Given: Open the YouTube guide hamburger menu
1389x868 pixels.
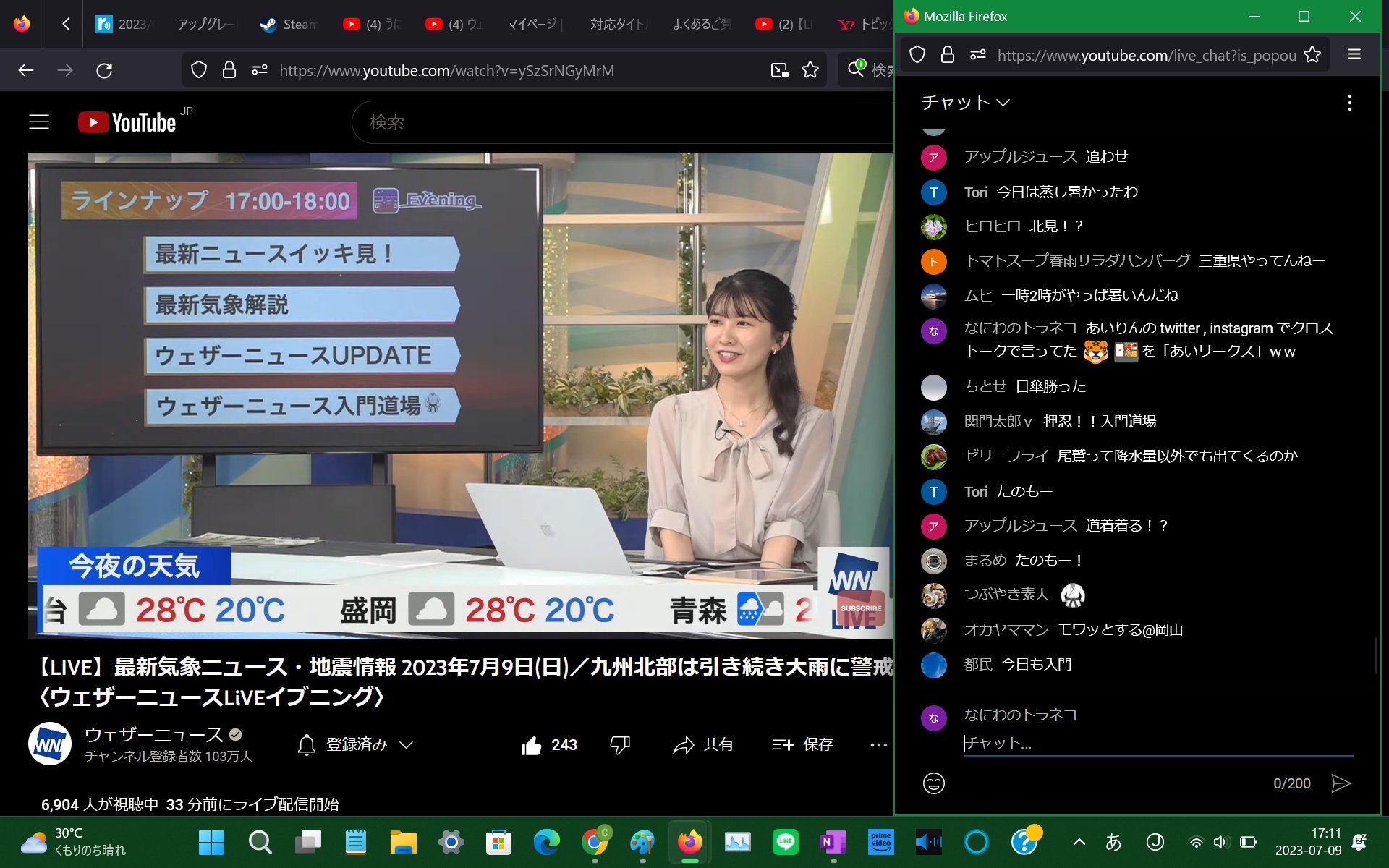Looking at the screenshot, I should tap(38, 122).
